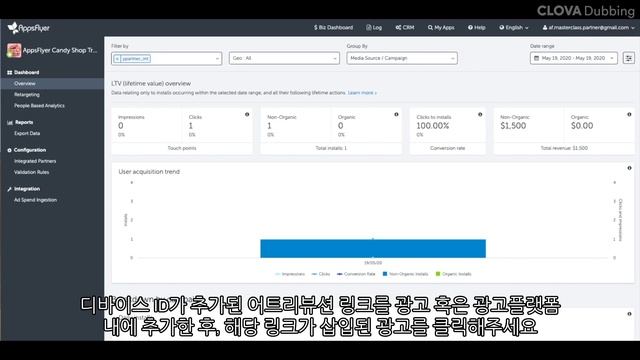Open the date range picker

[x=573, y=58]
